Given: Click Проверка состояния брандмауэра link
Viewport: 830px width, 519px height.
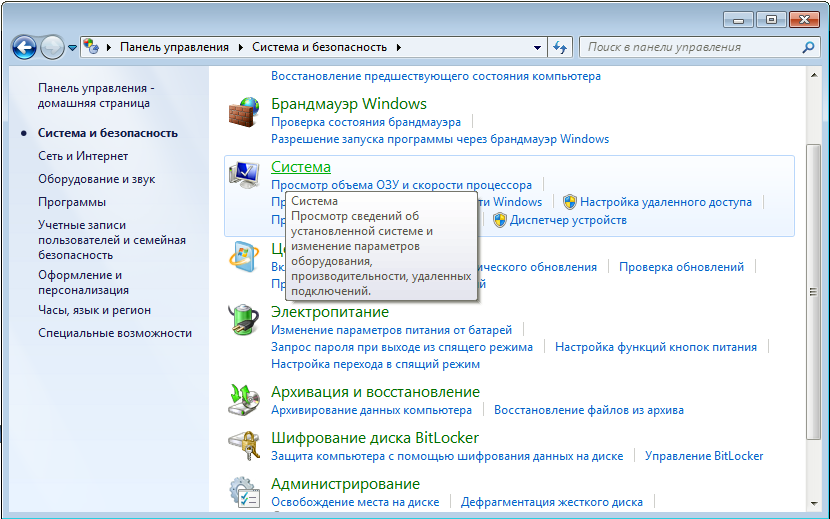Looking at the screenshot, I should (x=366, y=122).
